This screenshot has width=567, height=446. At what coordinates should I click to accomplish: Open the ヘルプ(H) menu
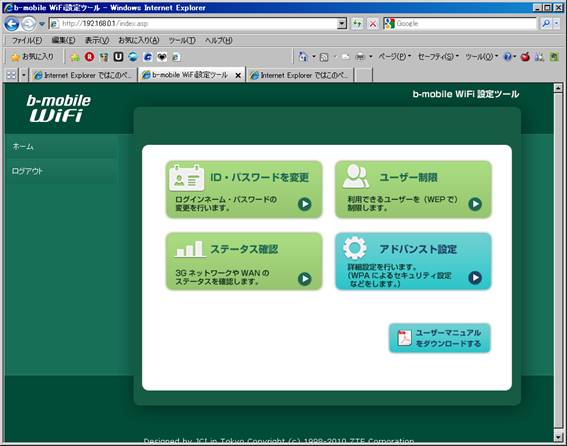tap(218, 40)
